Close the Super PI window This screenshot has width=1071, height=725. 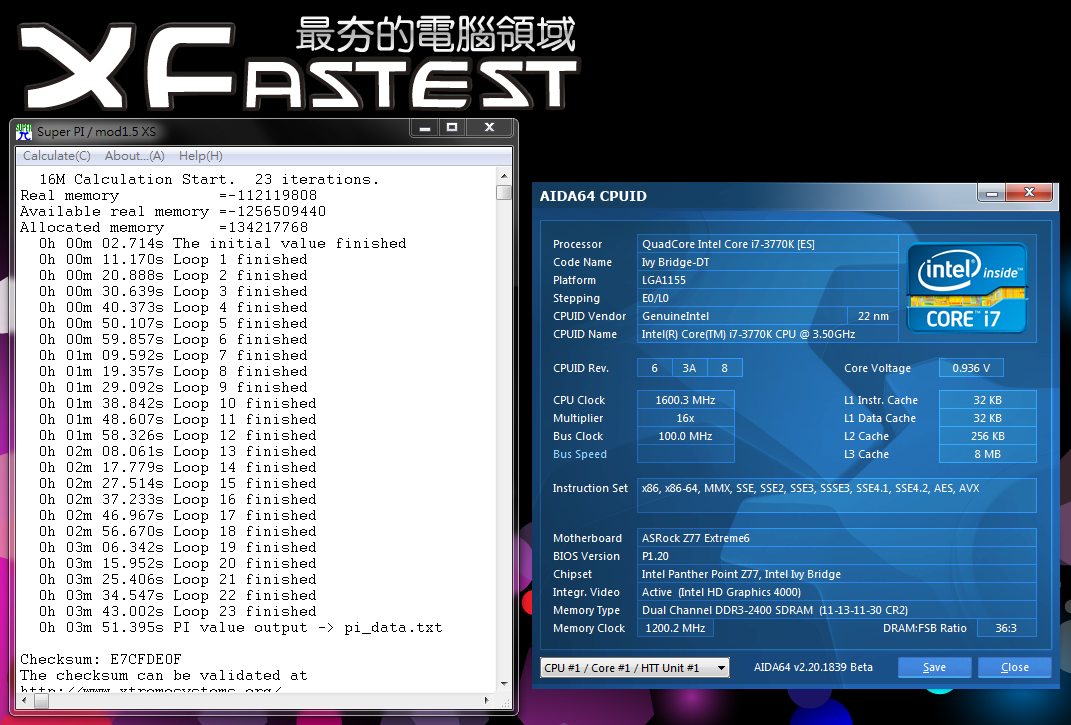(489, 128)
